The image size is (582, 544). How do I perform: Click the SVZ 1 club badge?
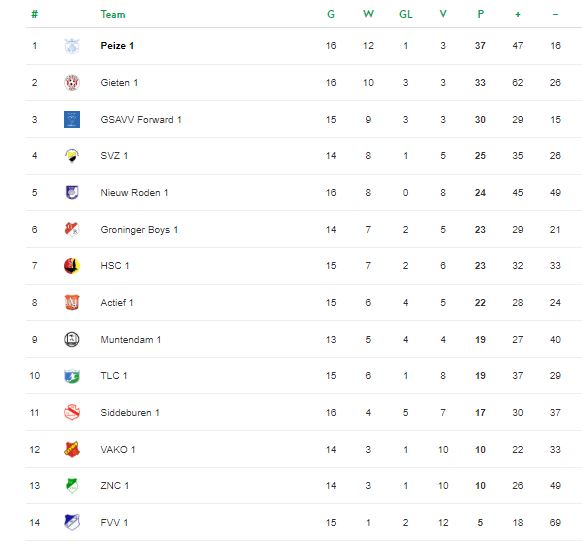(x=72, y=155)
